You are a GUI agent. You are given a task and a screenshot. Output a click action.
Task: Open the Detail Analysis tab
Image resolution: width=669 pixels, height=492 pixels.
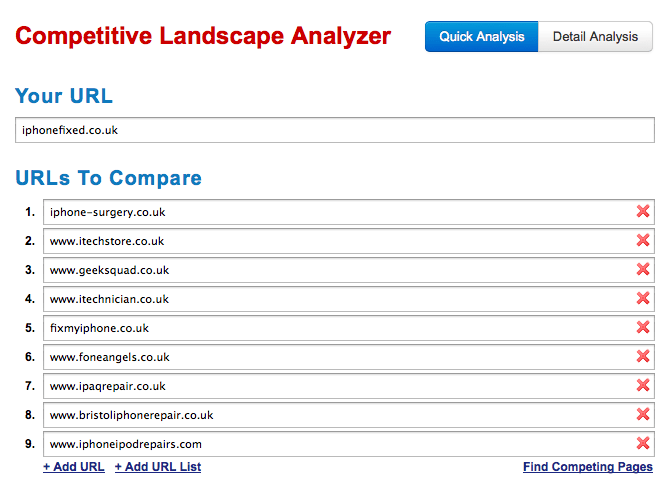click(x=595, y=37)
